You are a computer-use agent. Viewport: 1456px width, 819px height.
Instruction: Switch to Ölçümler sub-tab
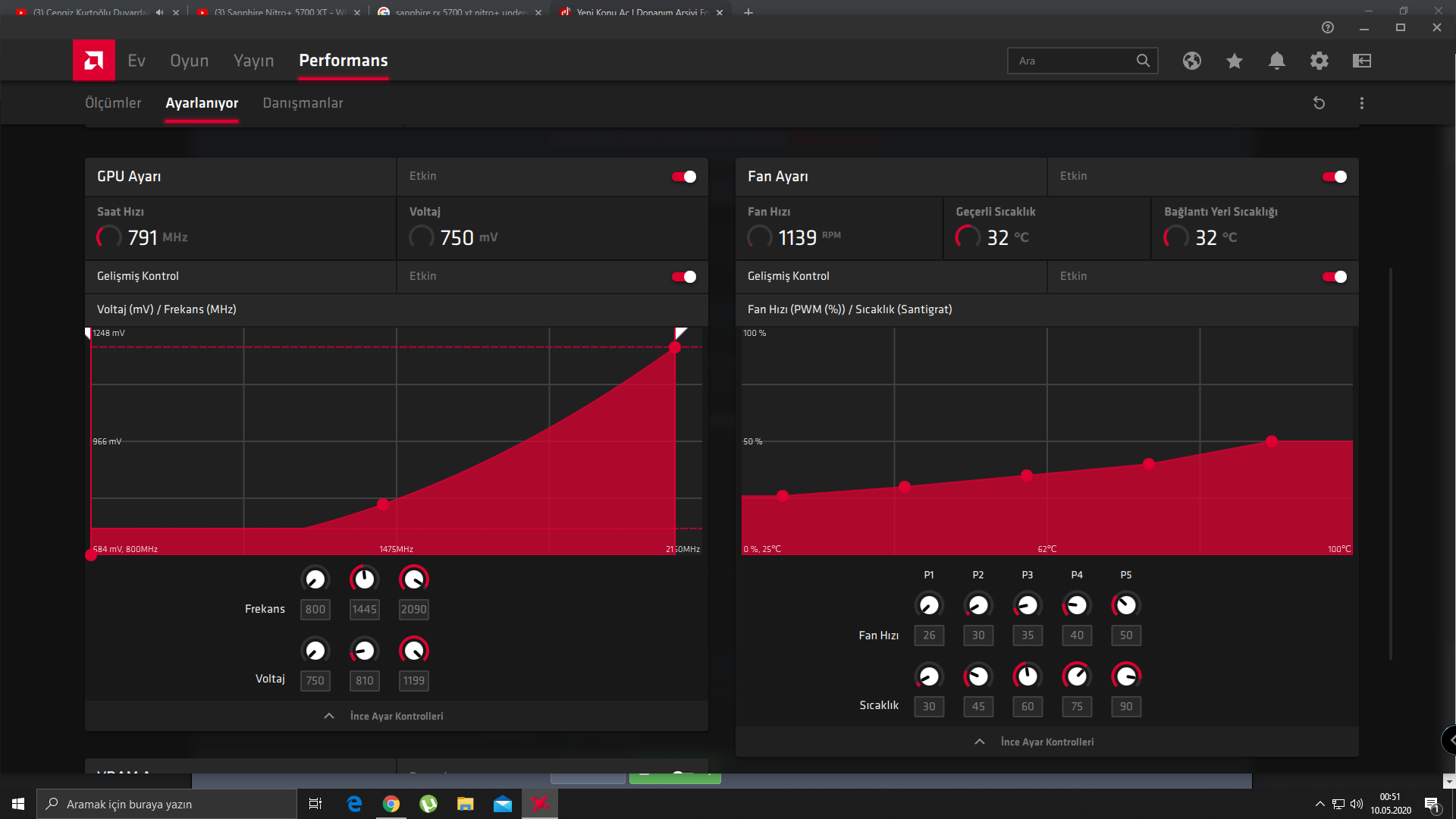click(113, 103)
